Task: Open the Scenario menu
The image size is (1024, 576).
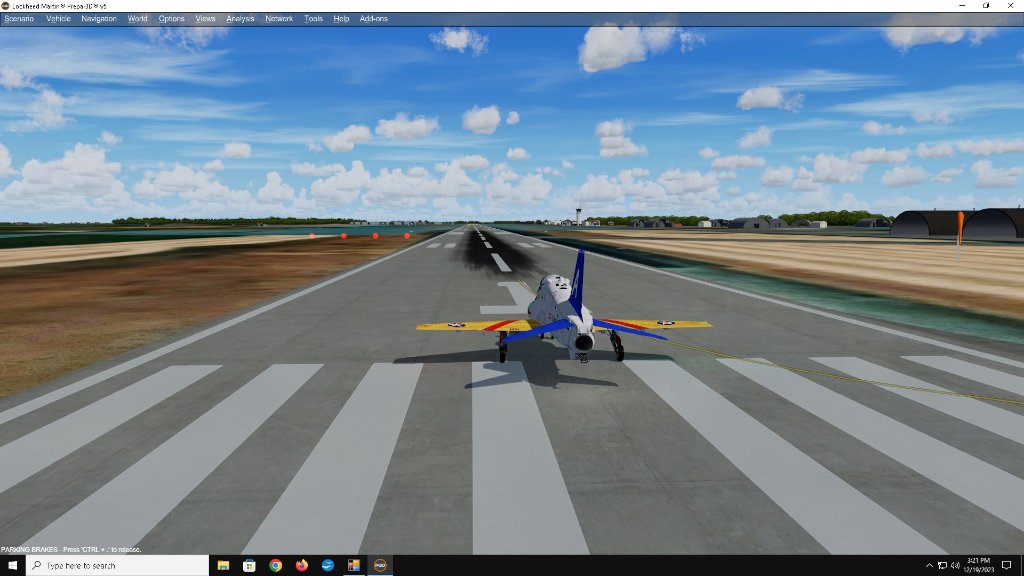Action: (19, 18)
